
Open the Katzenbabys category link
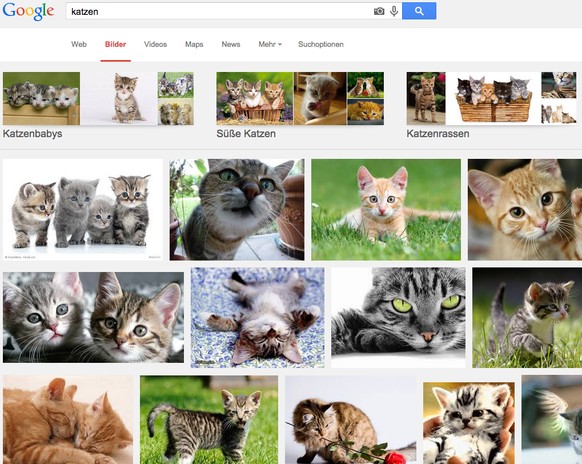click(32, 134)
